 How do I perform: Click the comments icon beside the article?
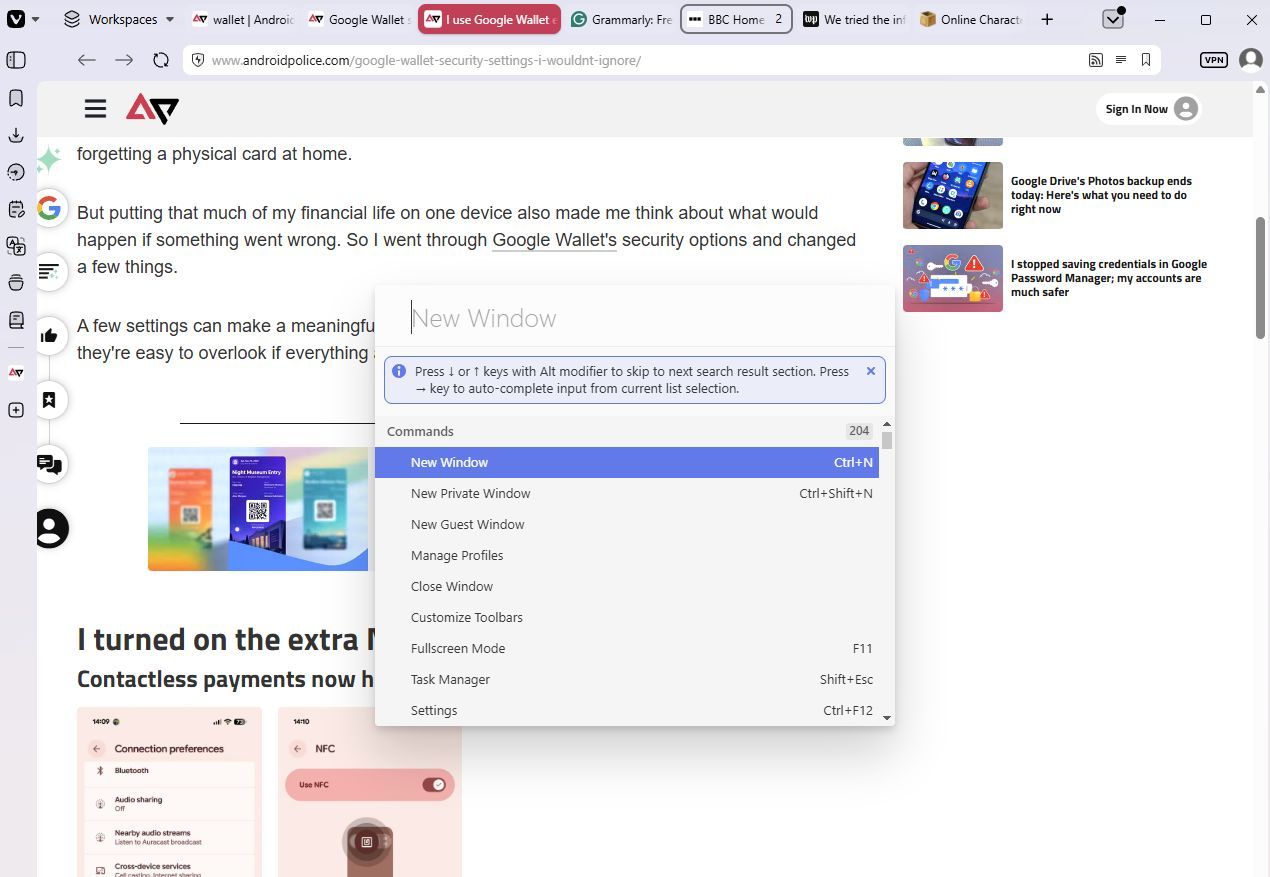click(x=49, y=464)
